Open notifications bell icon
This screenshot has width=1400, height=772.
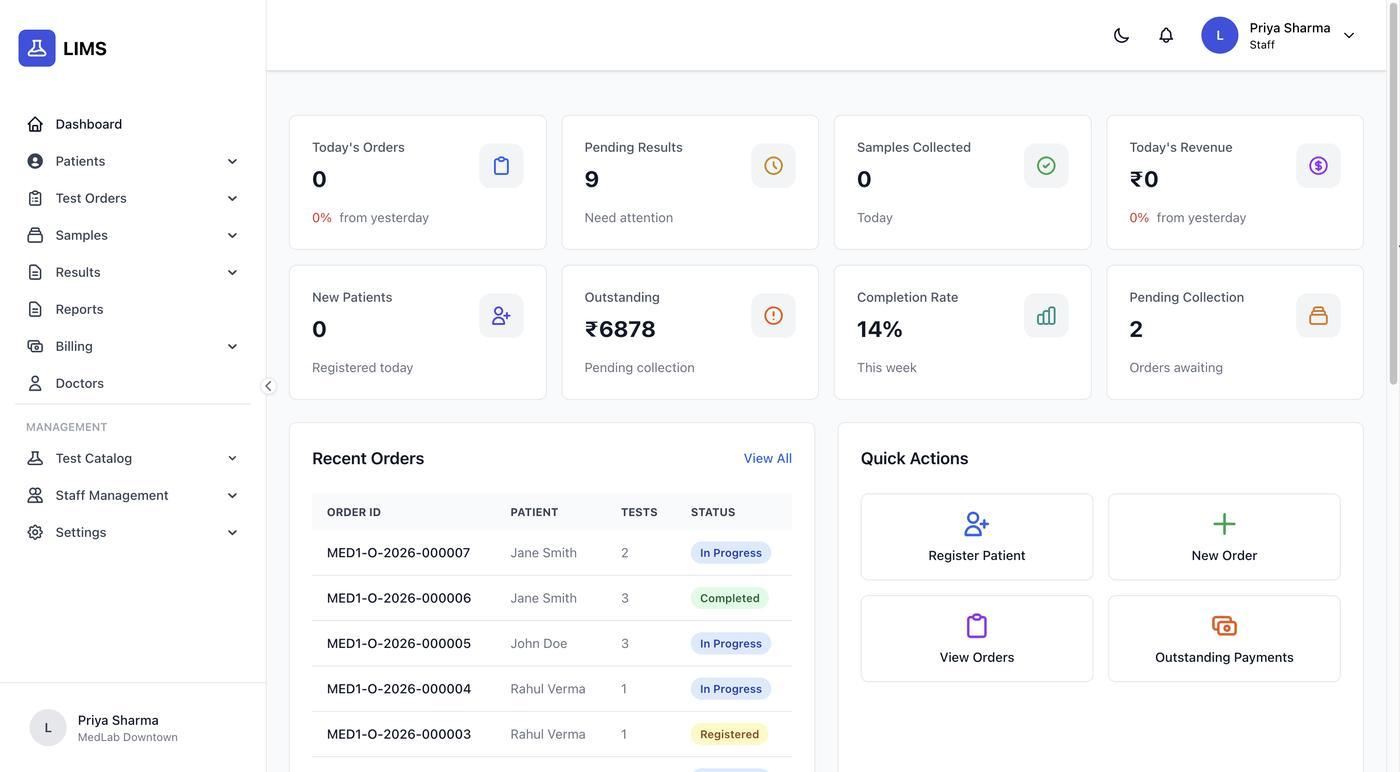tap(1166, 35)
